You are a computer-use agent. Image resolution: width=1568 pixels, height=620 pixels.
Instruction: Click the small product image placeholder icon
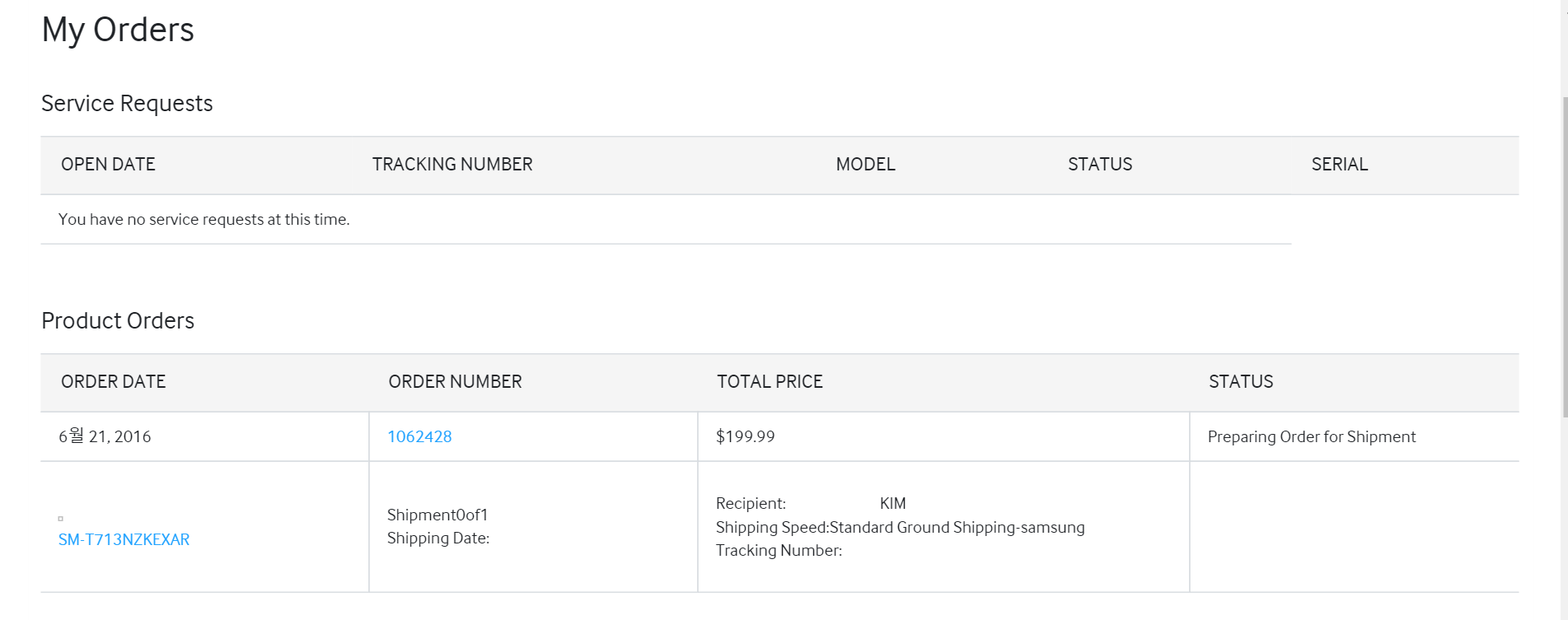coord(60,519)
